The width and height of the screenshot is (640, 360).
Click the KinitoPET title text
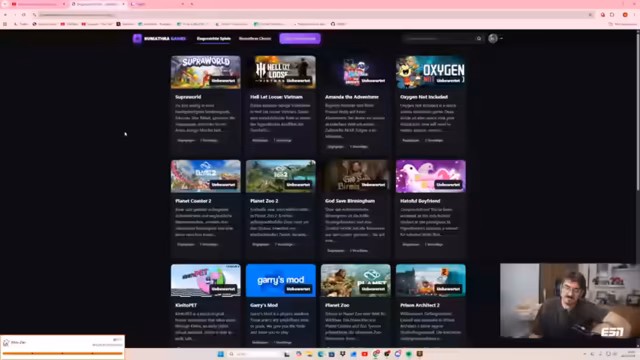pyautogui.click(x=186, y=305)
